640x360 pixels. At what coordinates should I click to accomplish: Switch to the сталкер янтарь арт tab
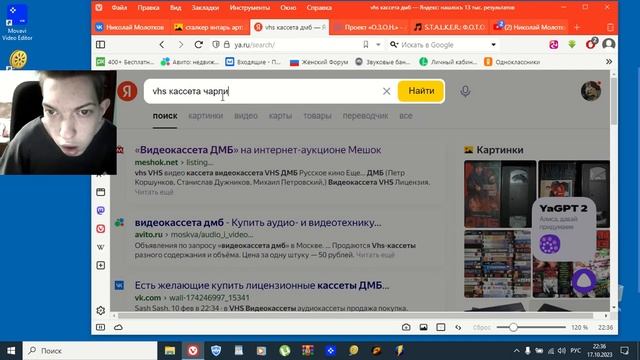pyautogui.click(x=209, y=27)
